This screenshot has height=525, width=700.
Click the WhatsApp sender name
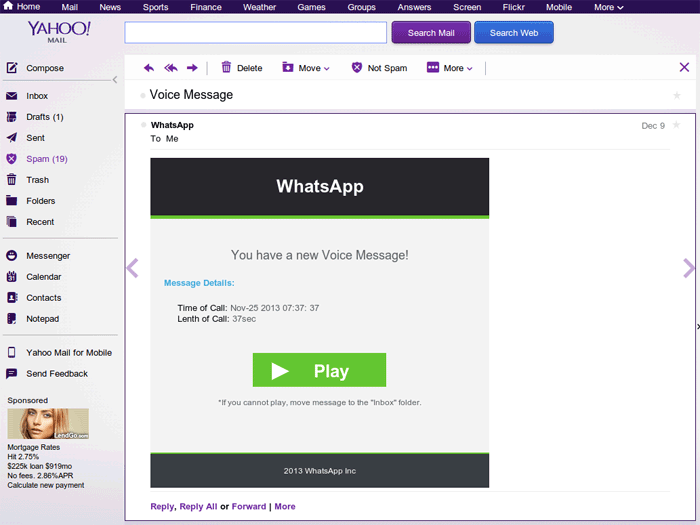point(172,125)
